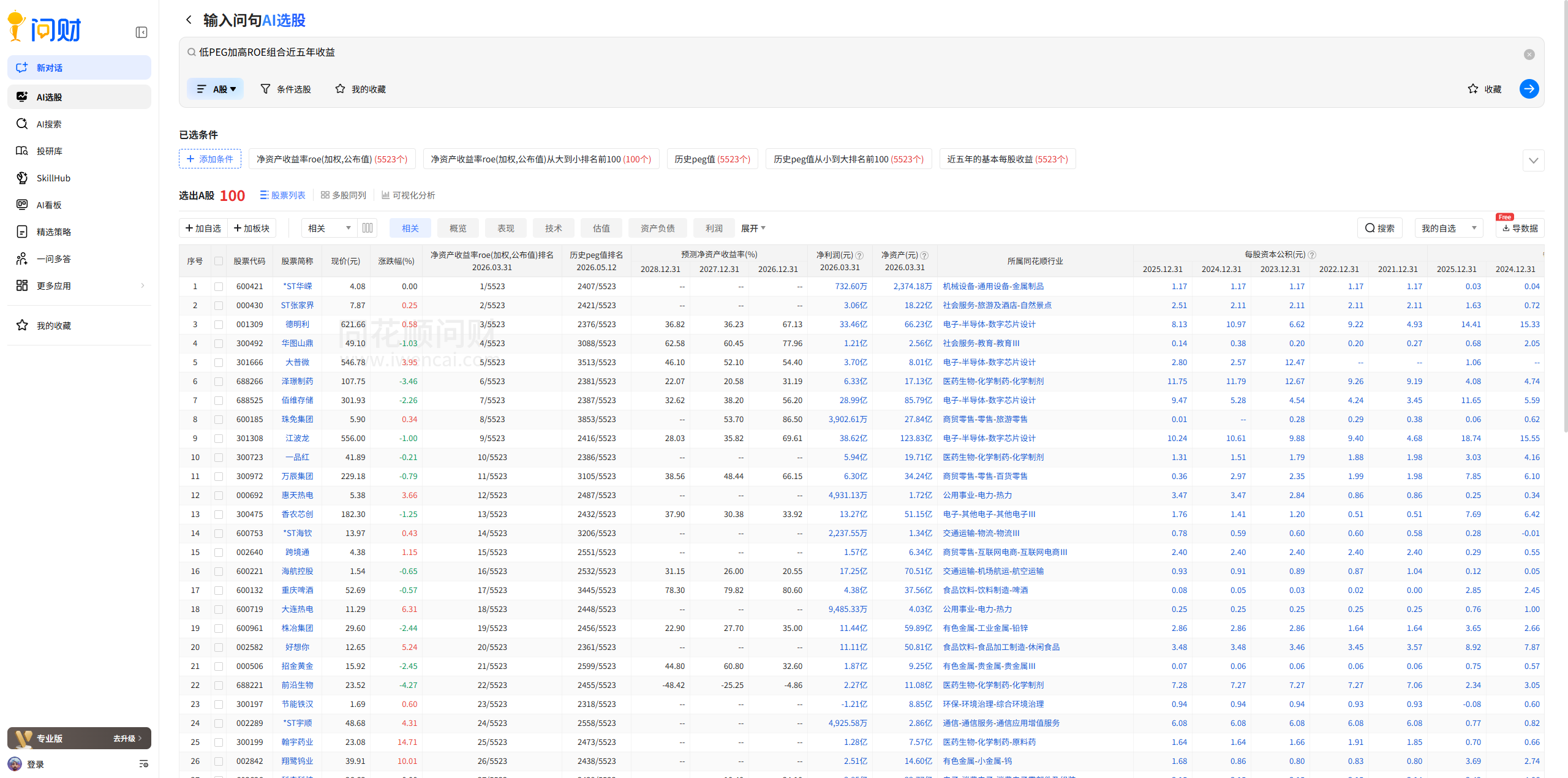Open the 展开 category dropdown
The image size is (1568, 778).
753,228
